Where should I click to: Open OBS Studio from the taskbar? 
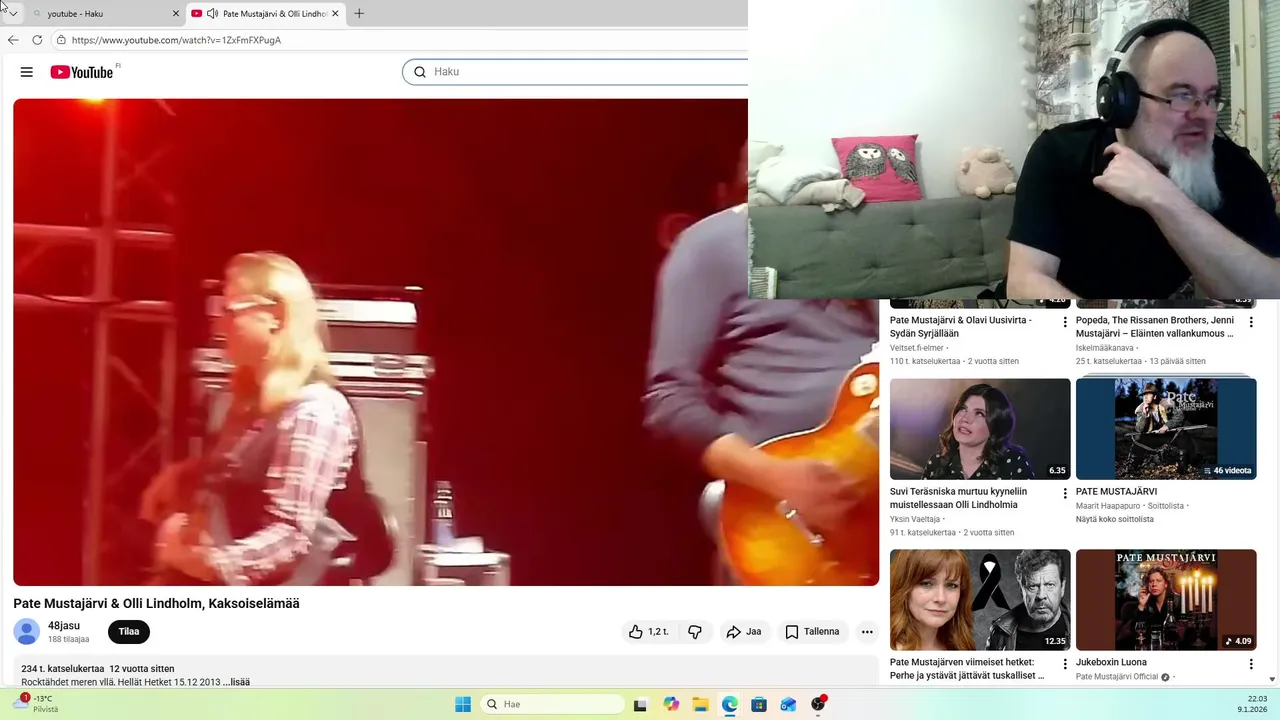(818, 704)
